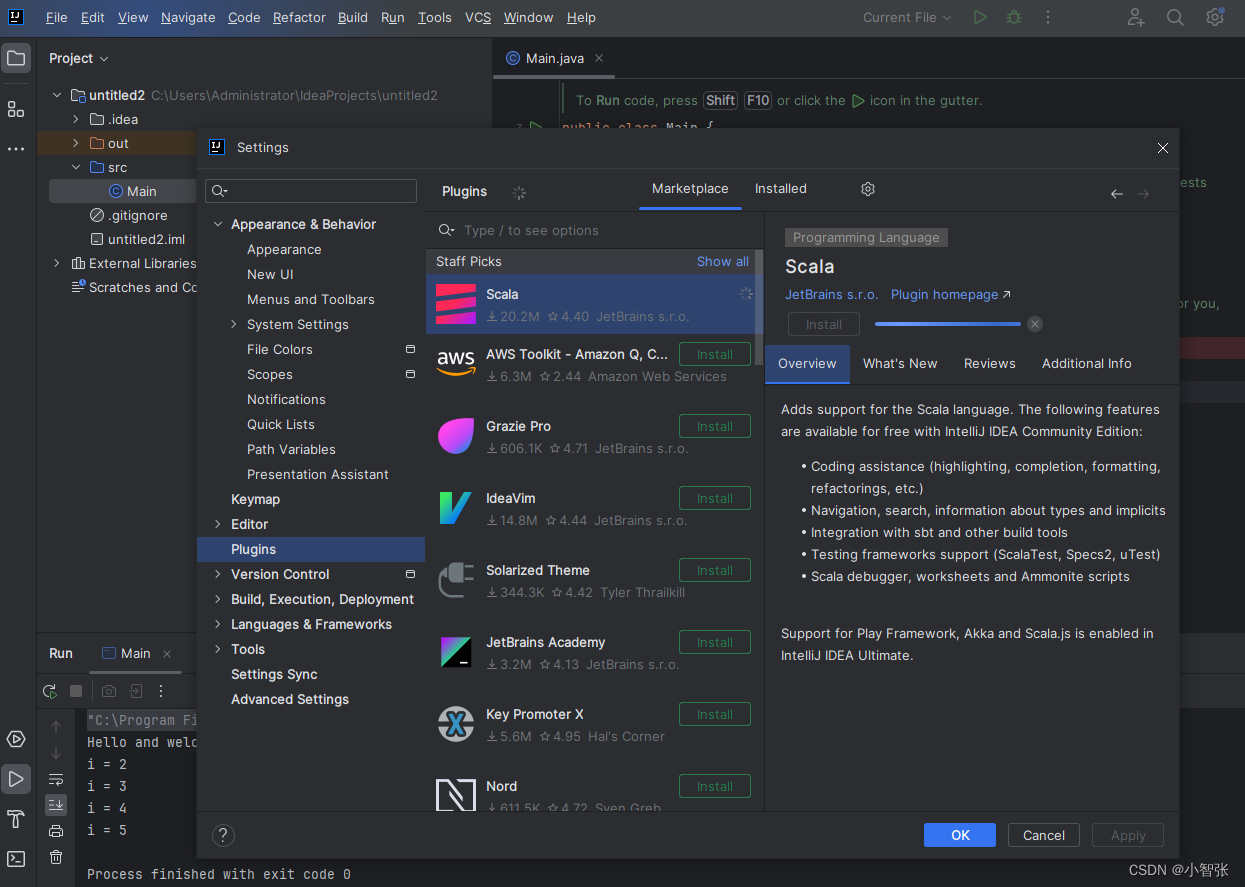Open More Actions vertical dots in top toolbar
The height and width of the screenshot is (887, 1245).
pos(1048,17)
